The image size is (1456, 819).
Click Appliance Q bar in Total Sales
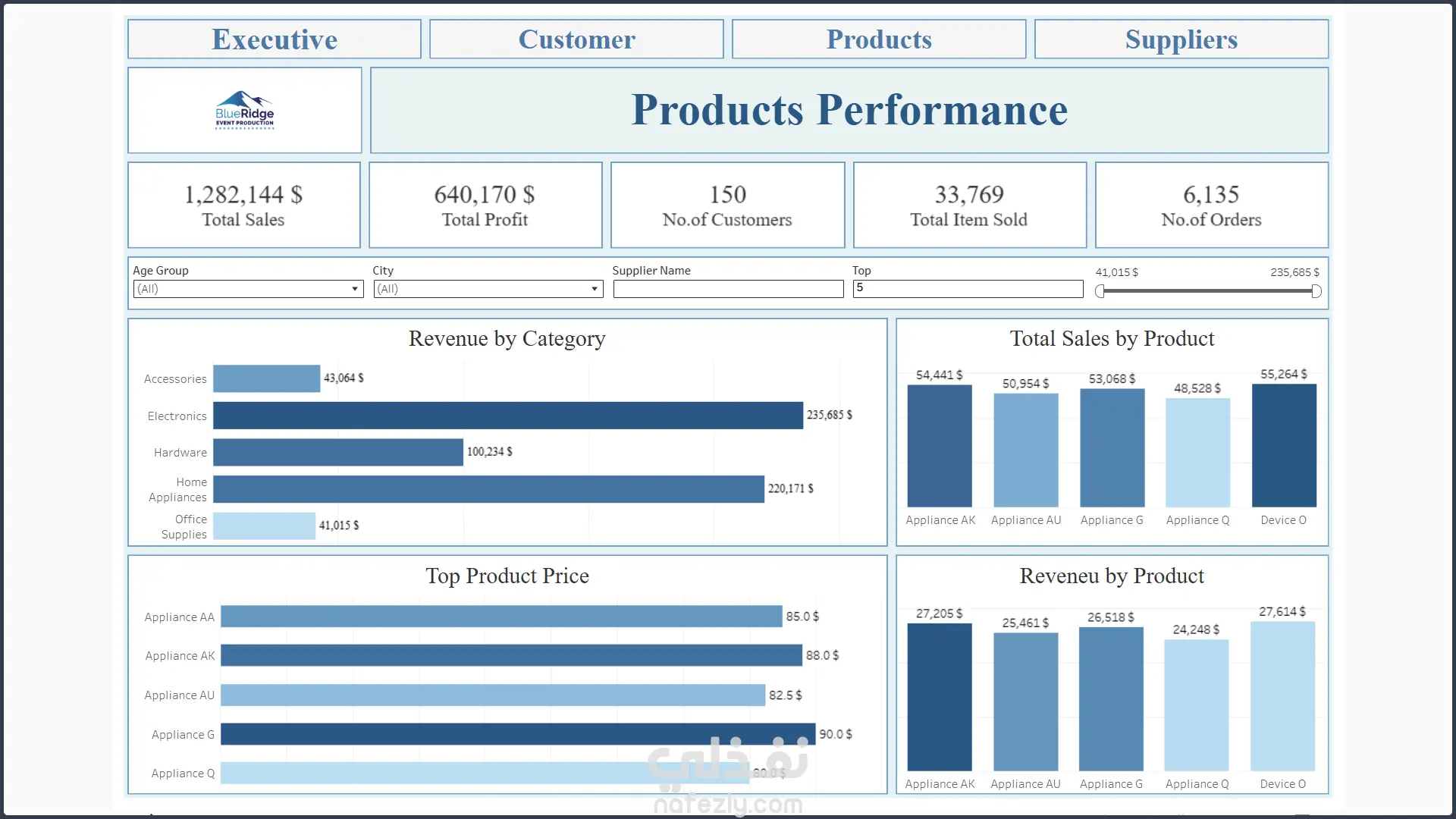1197,453
